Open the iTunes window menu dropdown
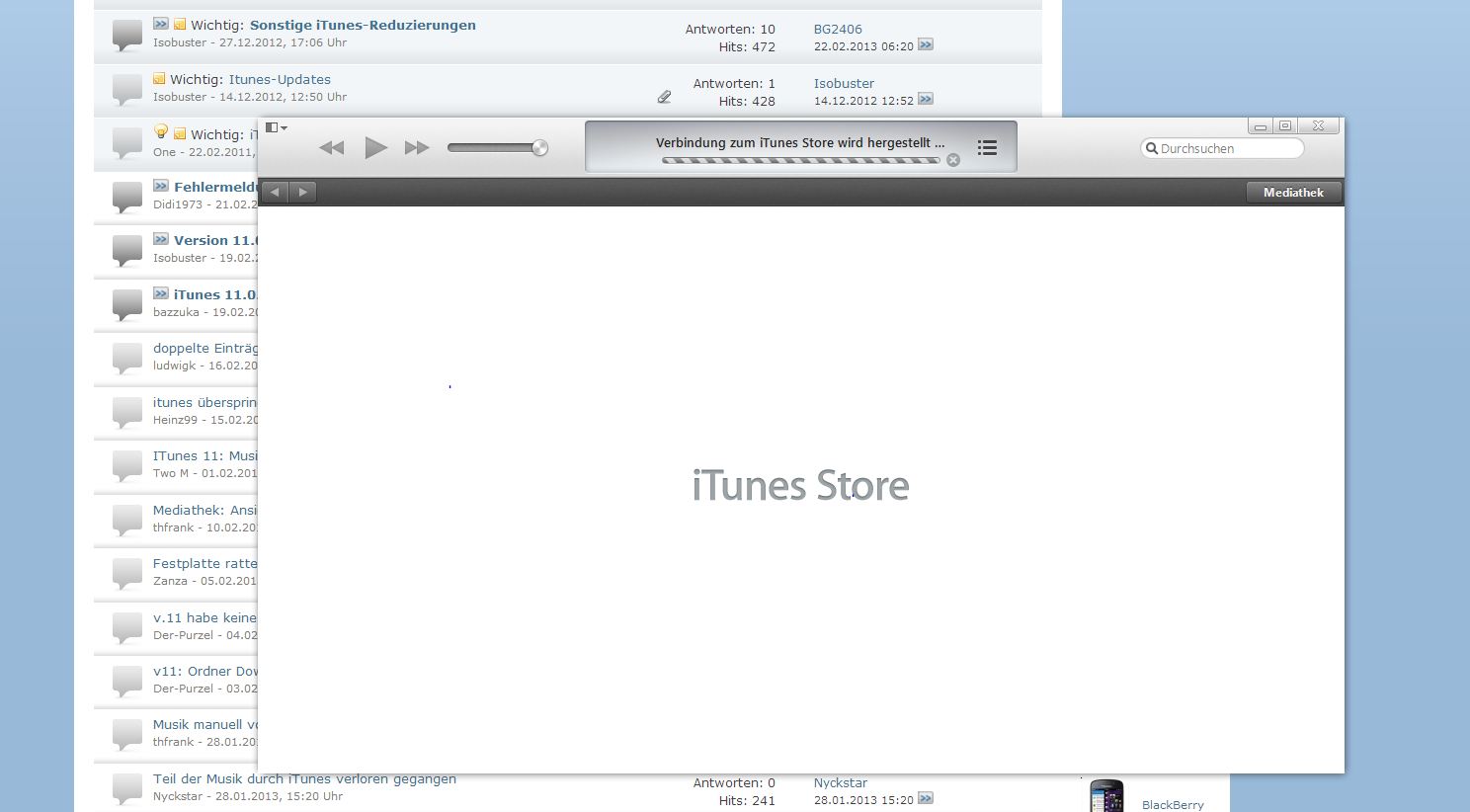 pyautogui.click(x=277, y=127)
